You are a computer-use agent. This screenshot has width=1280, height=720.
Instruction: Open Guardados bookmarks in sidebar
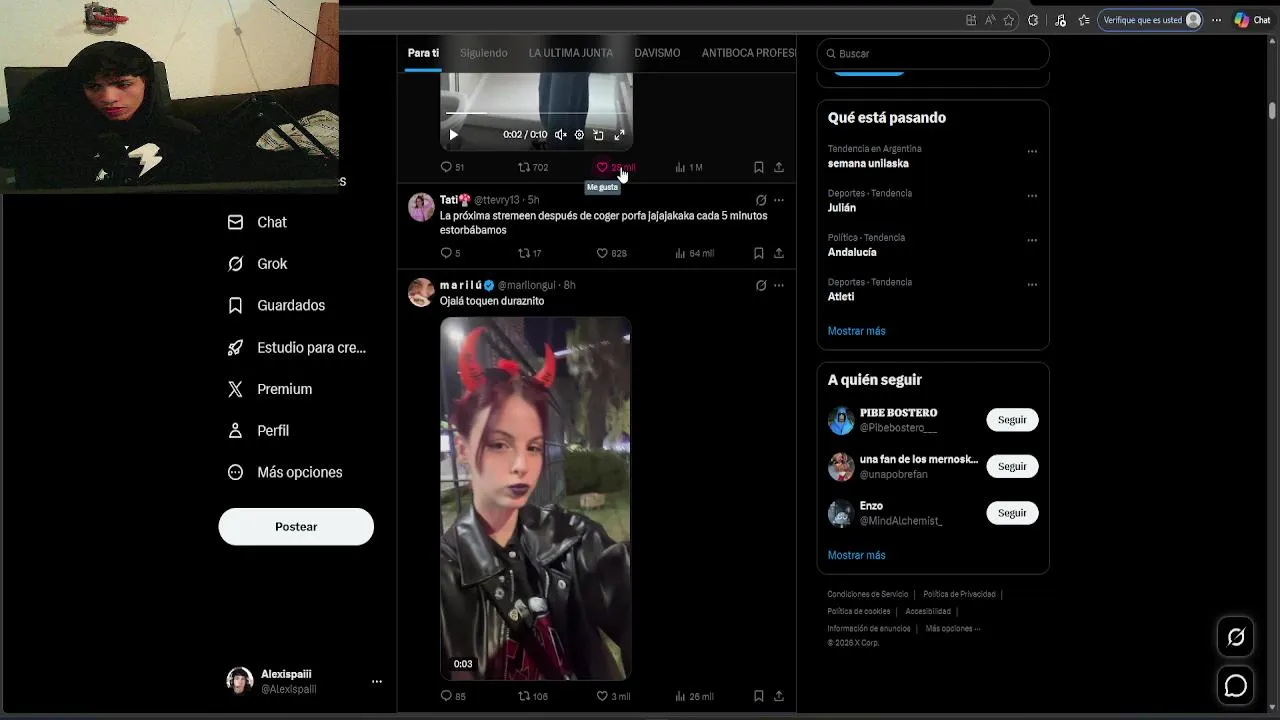pos(276,305)
